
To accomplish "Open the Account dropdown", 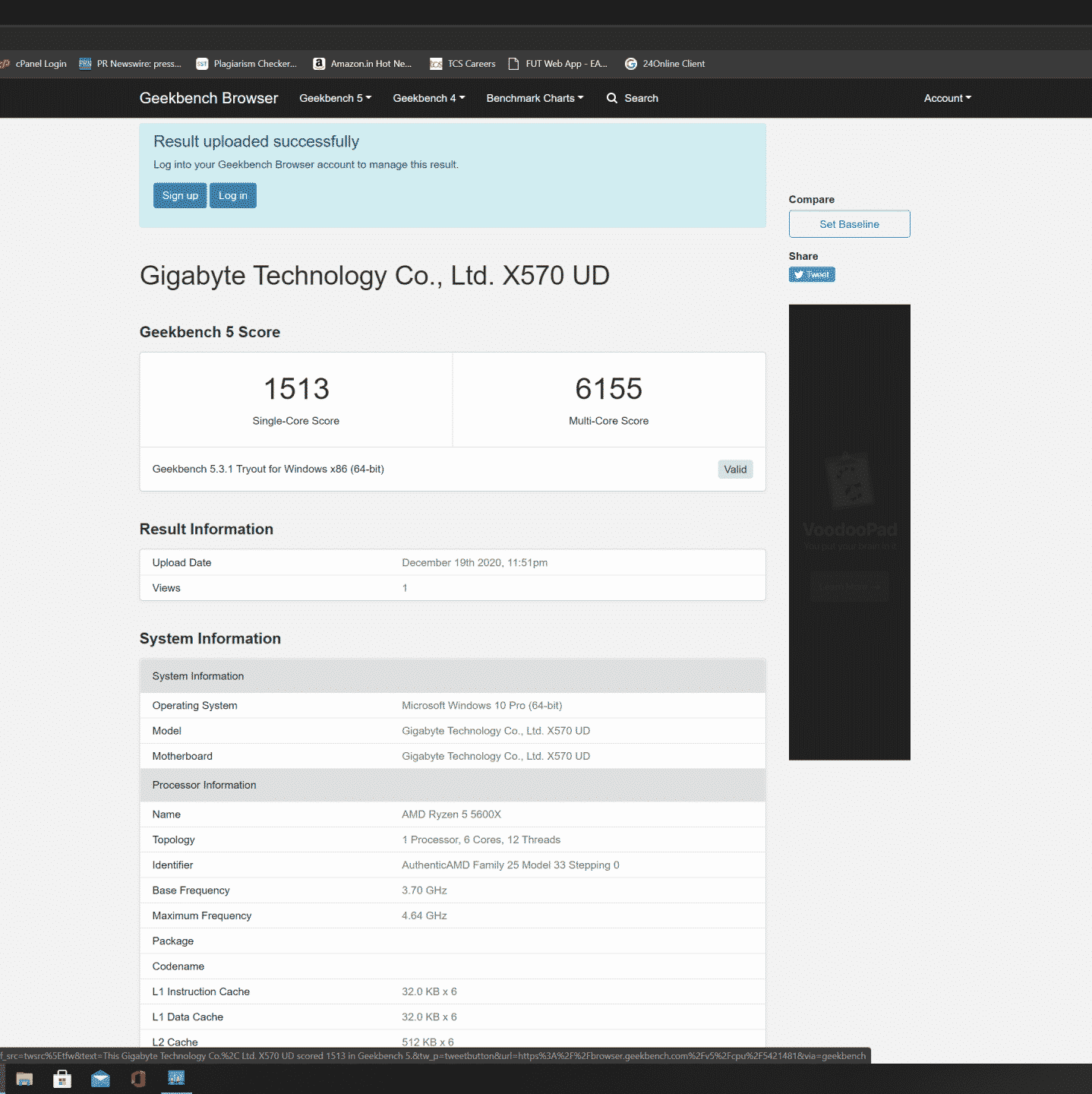I will (948, 98).
